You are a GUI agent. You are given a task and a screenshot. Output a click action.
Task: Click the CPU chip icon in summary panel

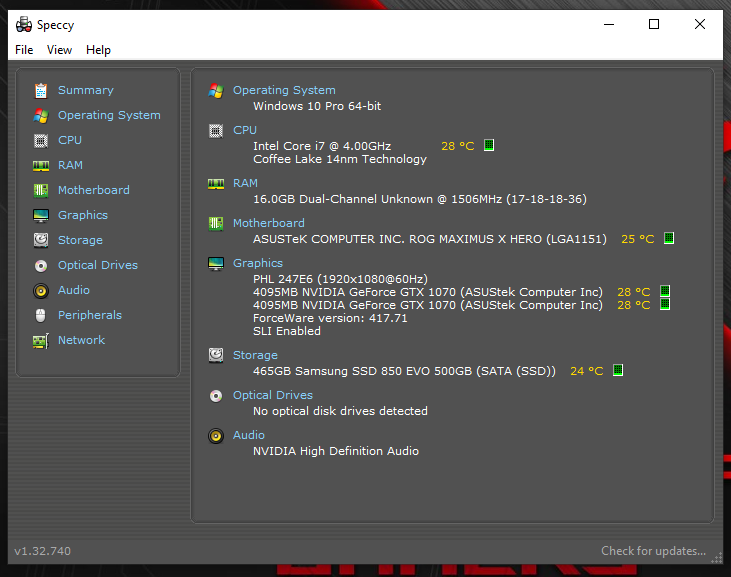point(216,131)
